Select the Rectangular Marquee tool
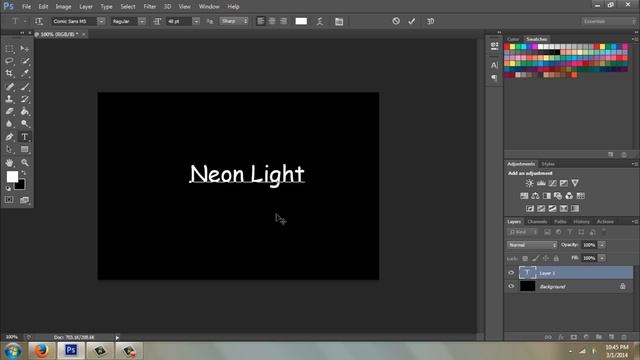Image resolution: width=640 pixels, height=360 pixels. (x=9, y=49)
